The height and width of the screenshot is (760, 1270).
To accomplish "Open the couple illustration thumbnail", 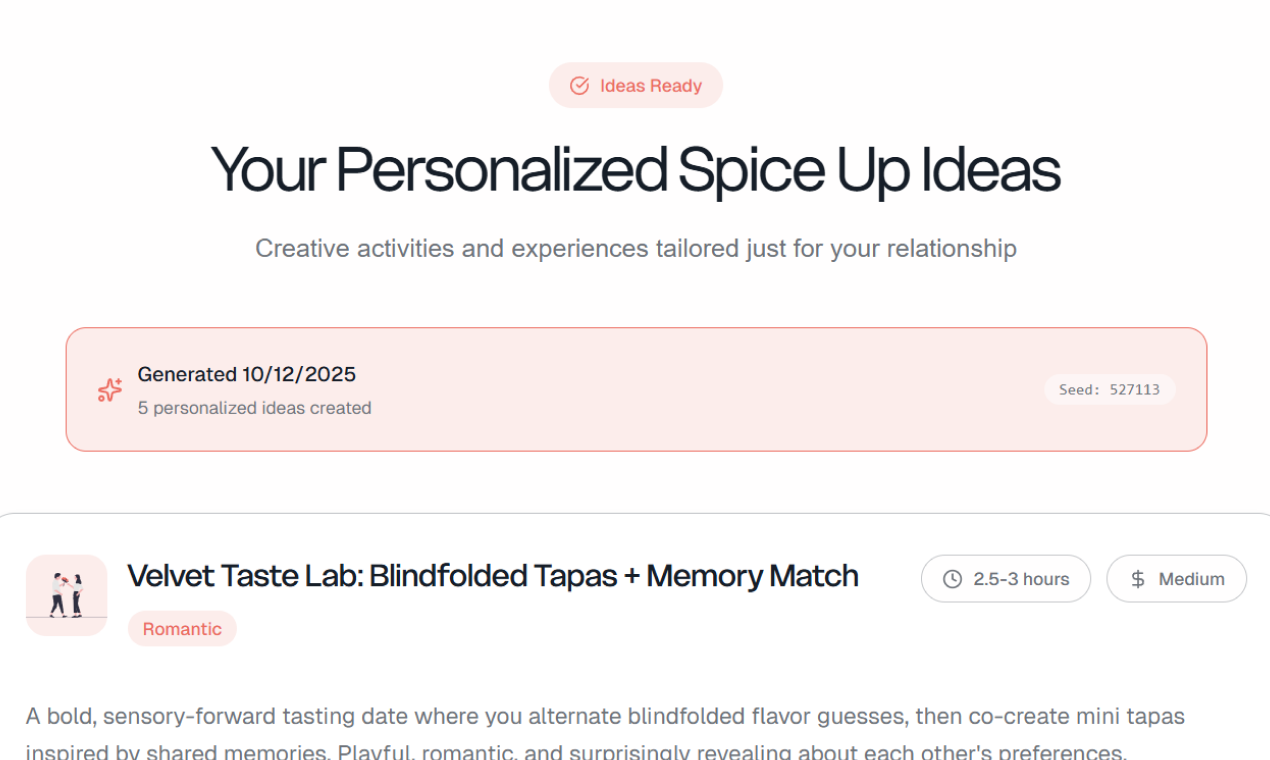I will point(66,595).
